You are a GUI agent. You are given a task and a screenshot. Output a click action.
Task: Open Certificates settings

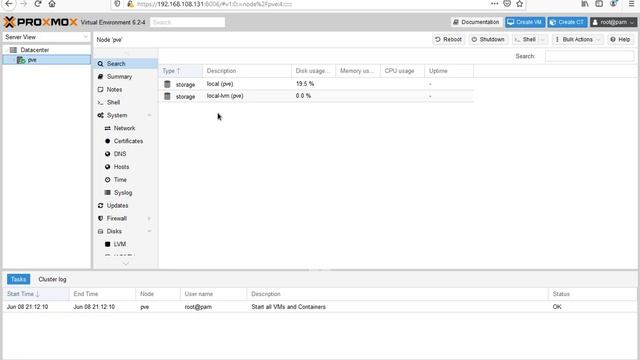[125, 141]
